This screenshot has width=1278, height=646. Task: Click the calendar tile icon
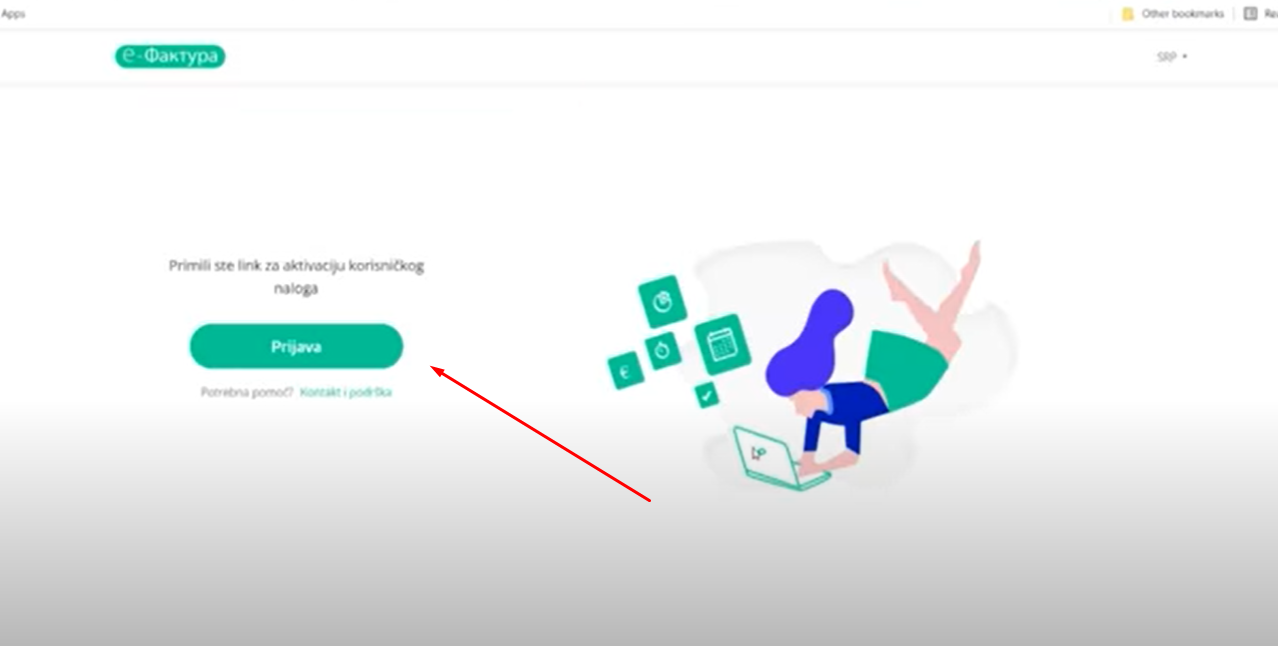(722, 345)
